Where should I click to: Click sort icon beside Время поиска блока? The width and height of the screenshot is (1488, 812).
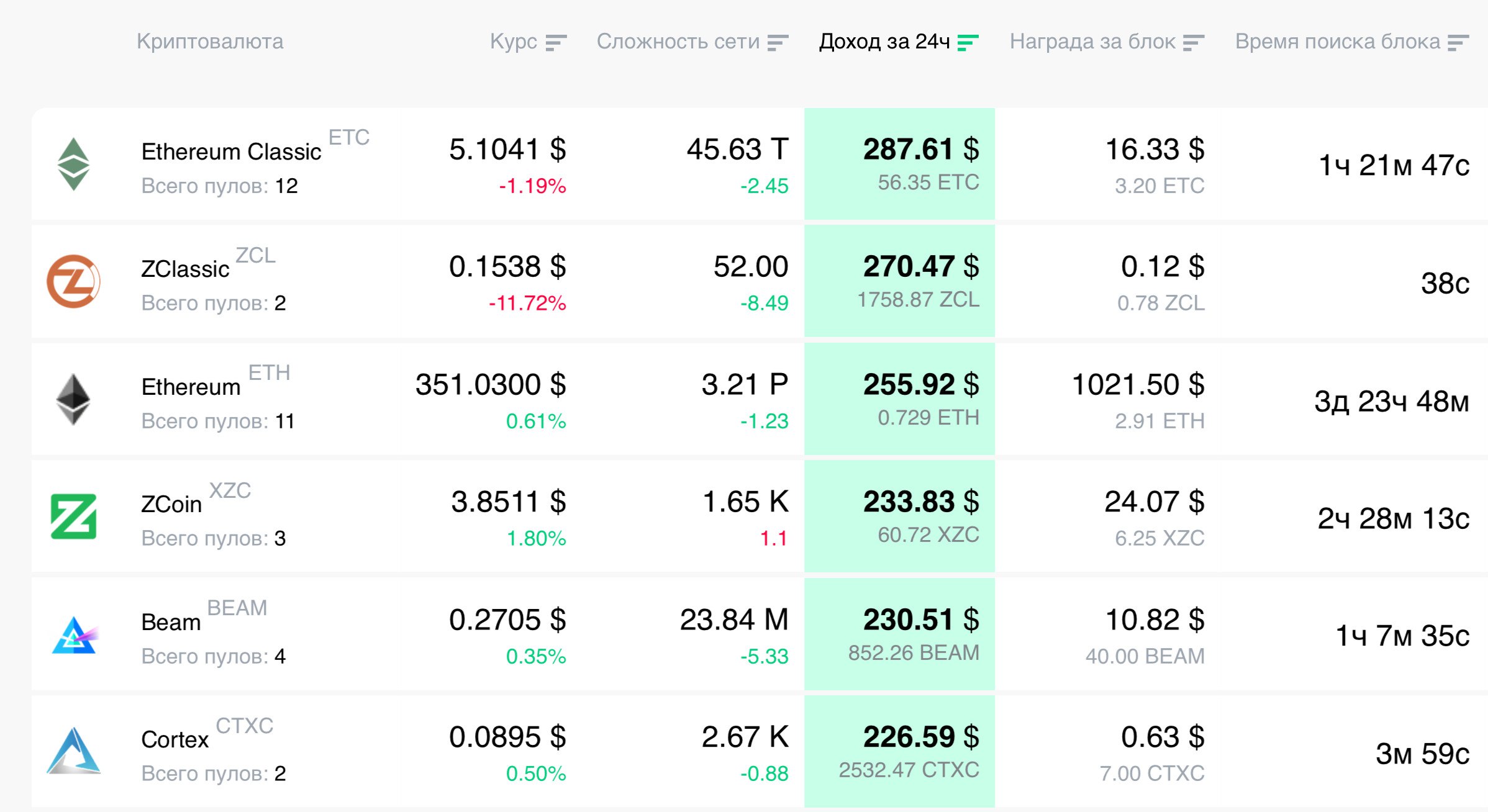[1458, 43]
